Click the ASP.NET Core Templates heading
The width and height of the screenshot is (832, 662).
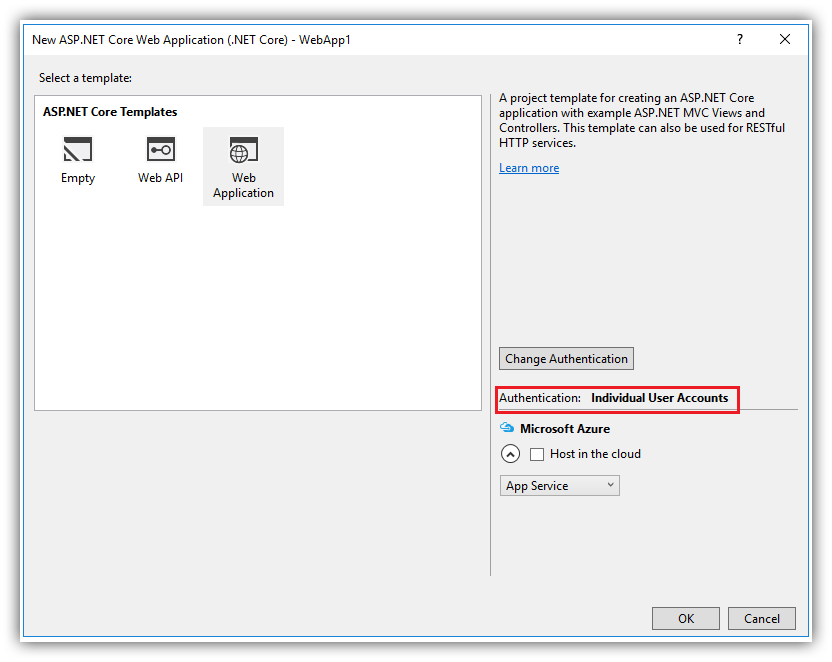pyautogui.click(x=110, y=112)
